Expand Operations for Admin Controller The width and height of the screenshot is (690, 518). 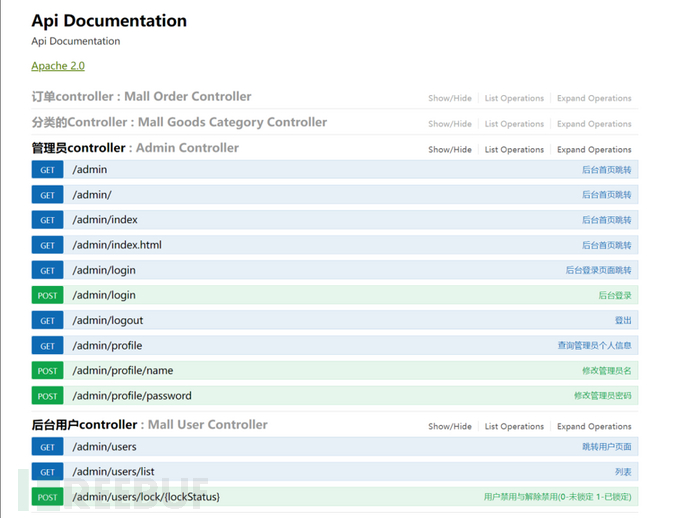click(x=594, y=150)
